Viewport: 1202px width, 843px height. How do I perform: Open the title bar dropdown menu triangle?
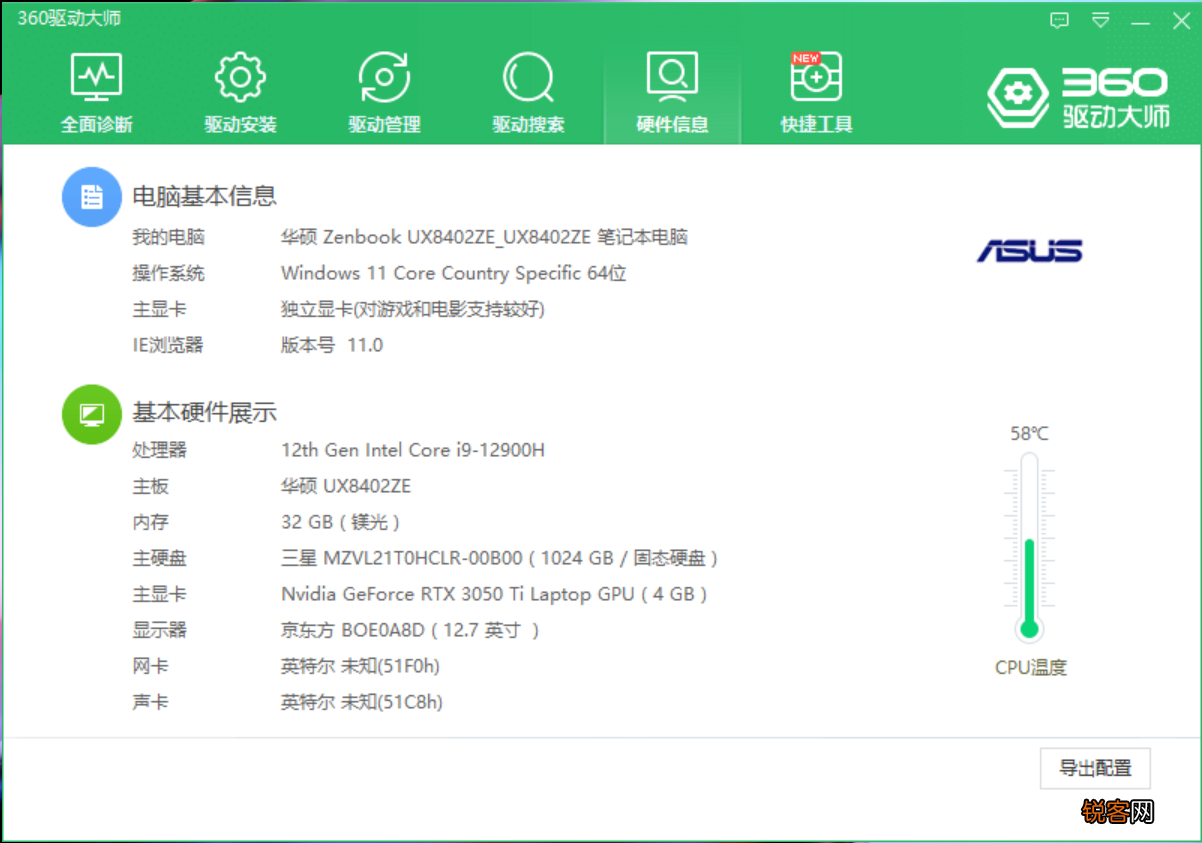(x=1100, y=20)
